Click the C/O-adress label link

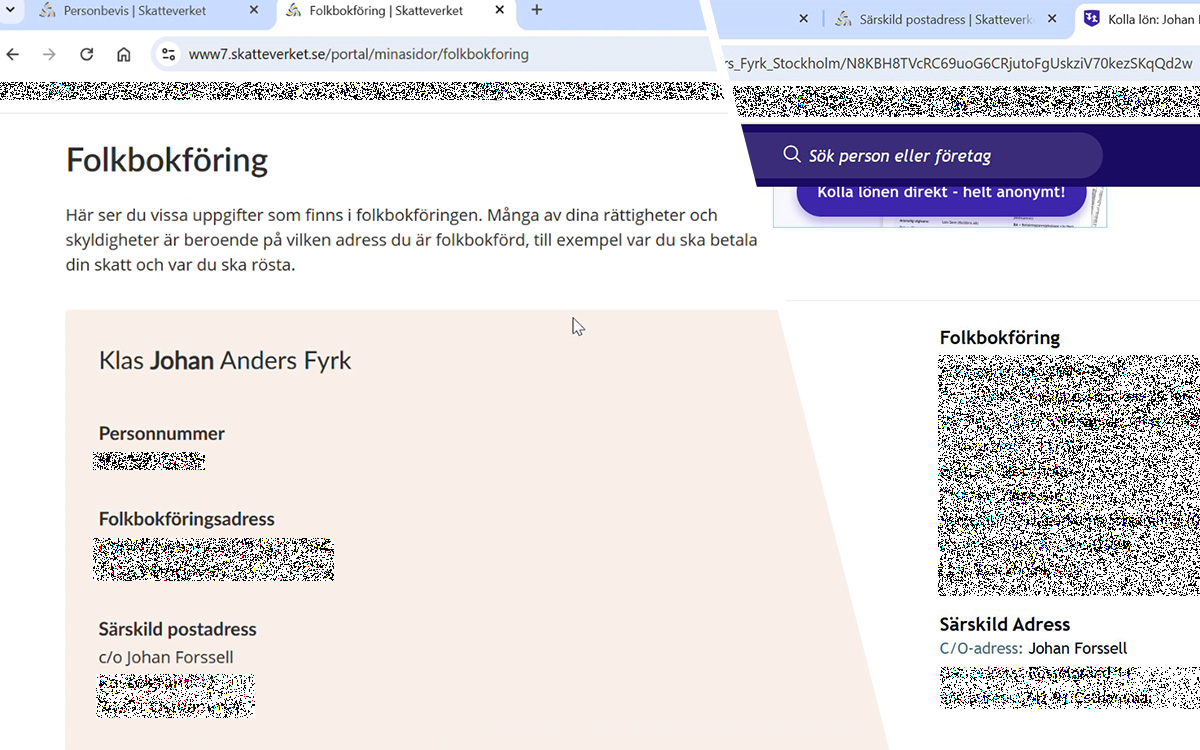980,649
